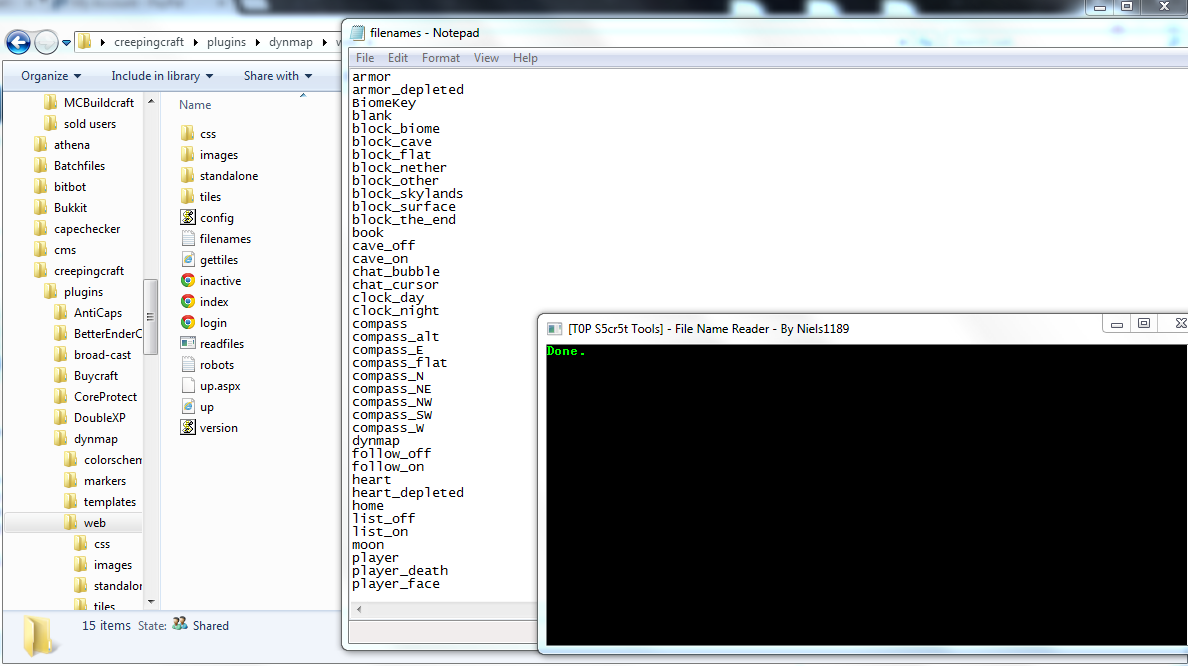Viewport: 1188px width, 666px height.
Task: Select the index Chrome HTML file
Action: 205,302
